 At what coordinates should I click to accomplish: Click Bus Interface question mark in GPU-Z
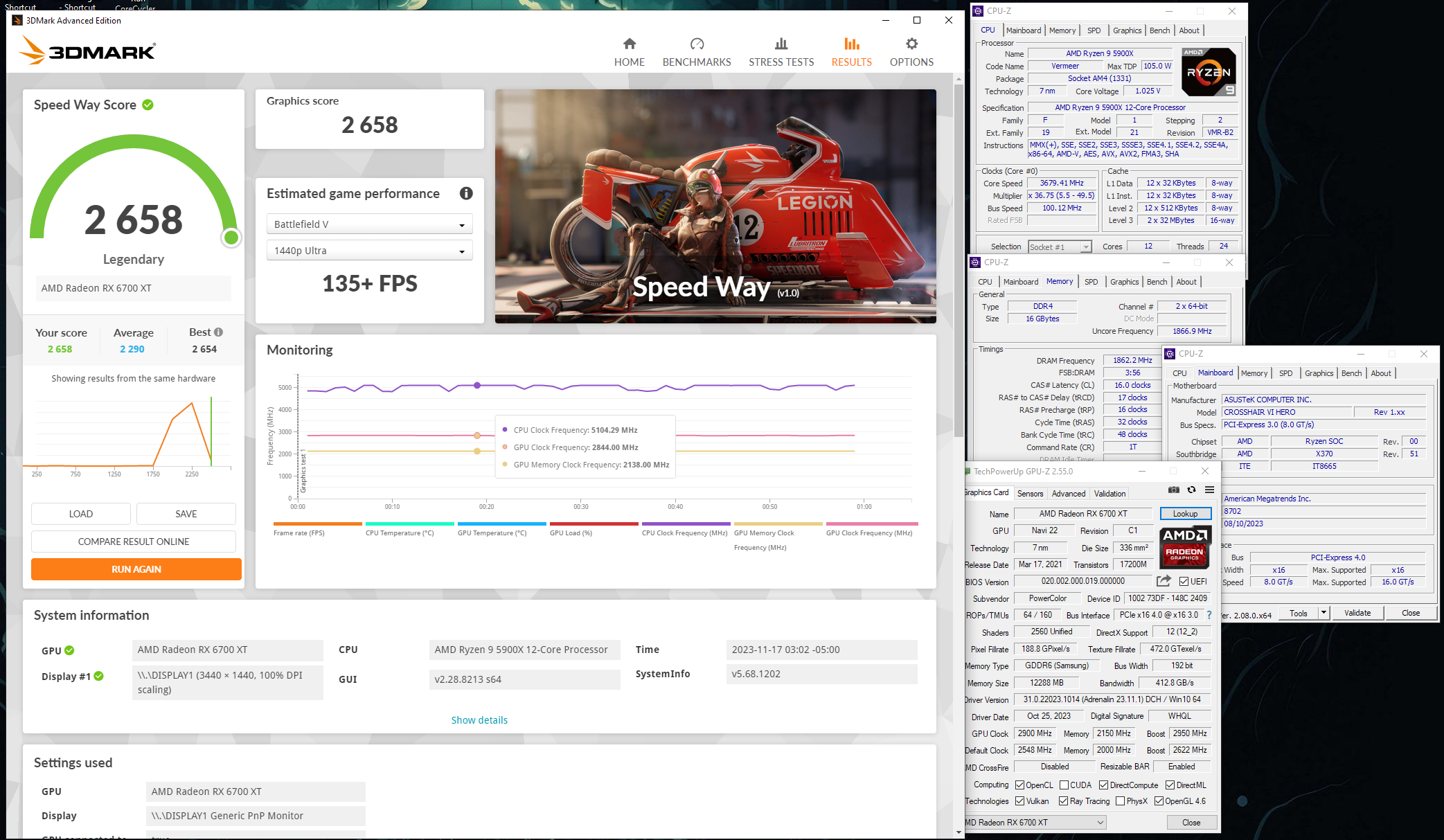pyautogui.click(x=1209, y=615)
